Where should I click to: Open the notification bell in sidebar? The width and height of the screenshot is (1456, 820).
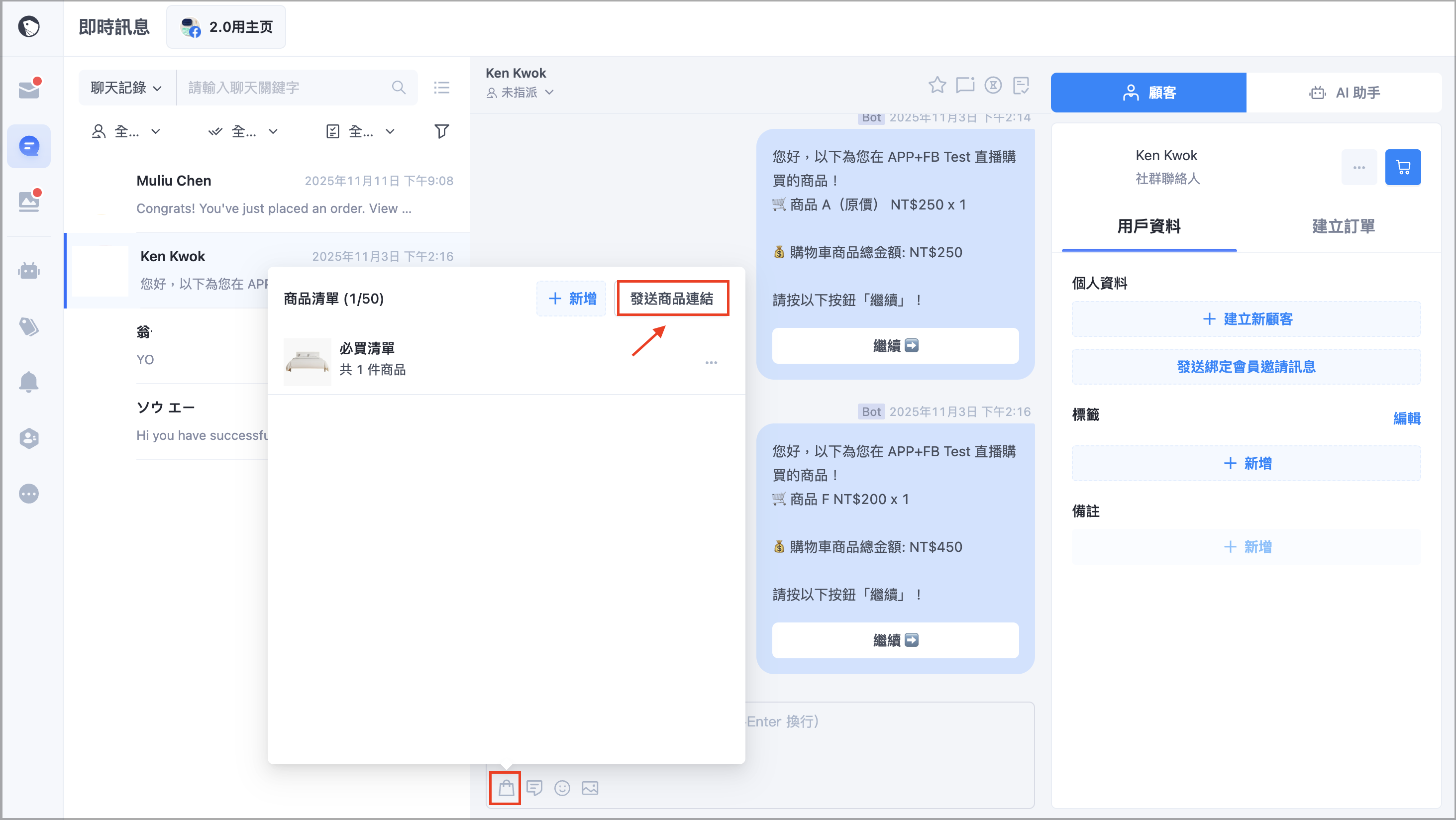pos(29,382)
